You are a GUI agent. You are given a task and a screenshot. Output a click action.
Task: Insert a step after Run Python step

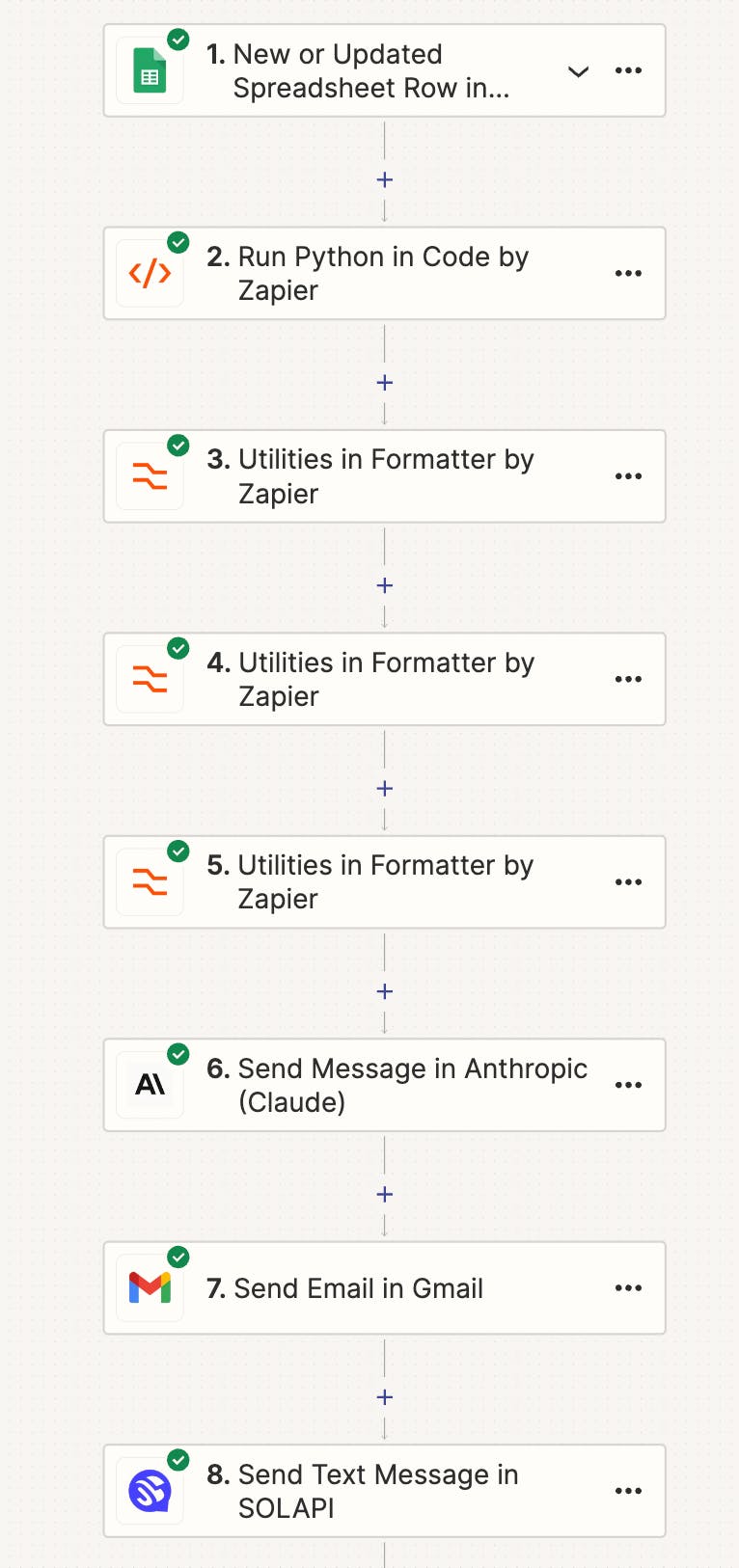[385, 383]
